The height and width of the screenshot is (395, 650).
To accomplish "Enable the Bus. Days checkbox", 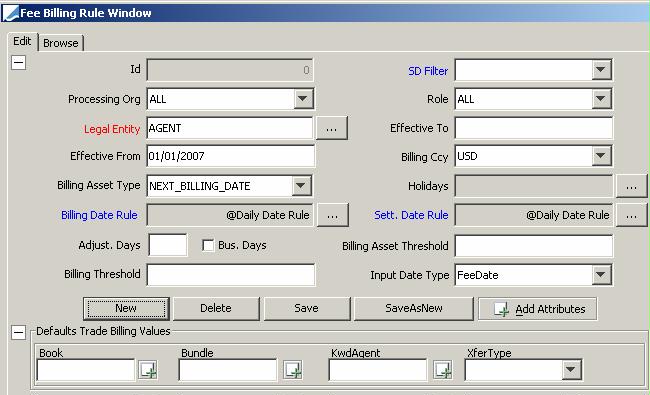I will click(208, 245).
